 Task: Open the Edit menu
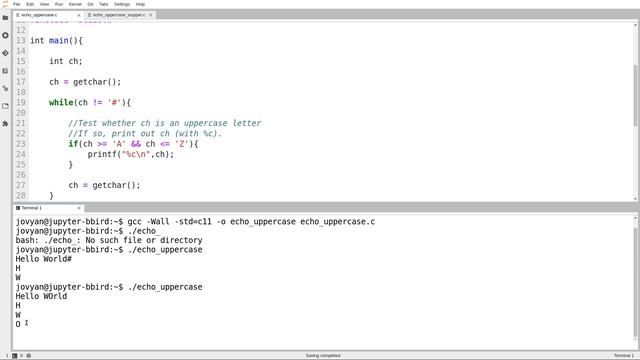click(x=30, y=4)
